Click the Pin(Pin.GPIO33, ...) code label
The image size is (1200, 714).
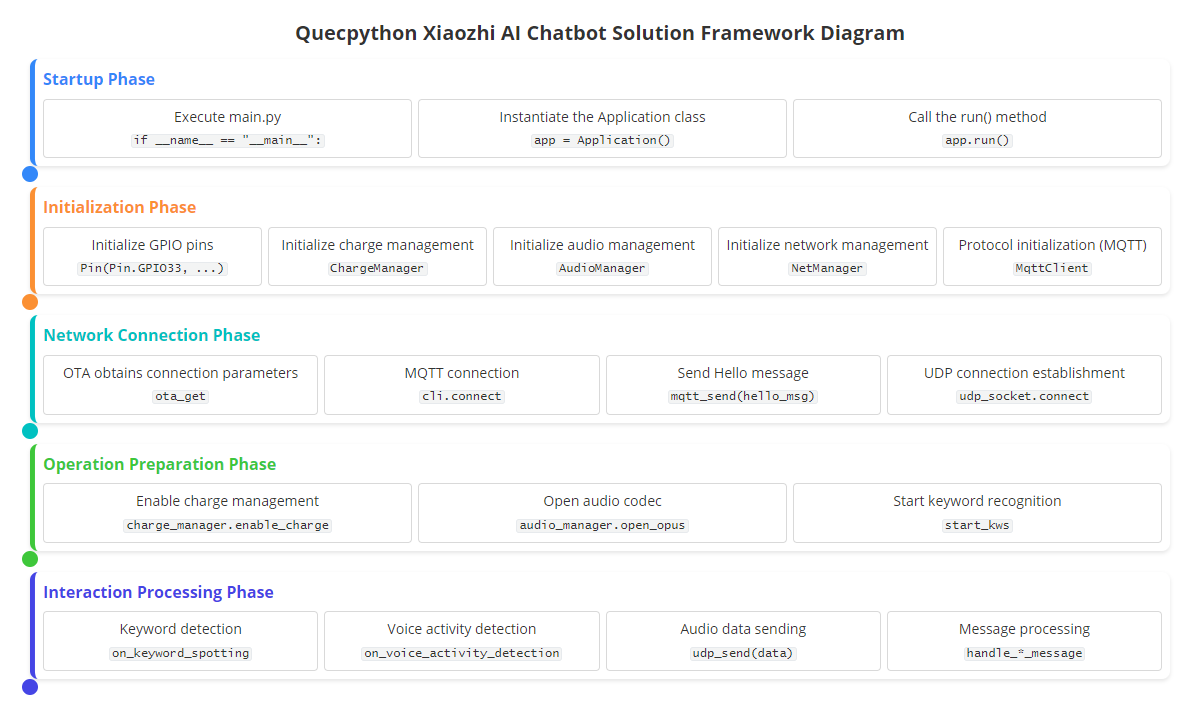(152, 268)
